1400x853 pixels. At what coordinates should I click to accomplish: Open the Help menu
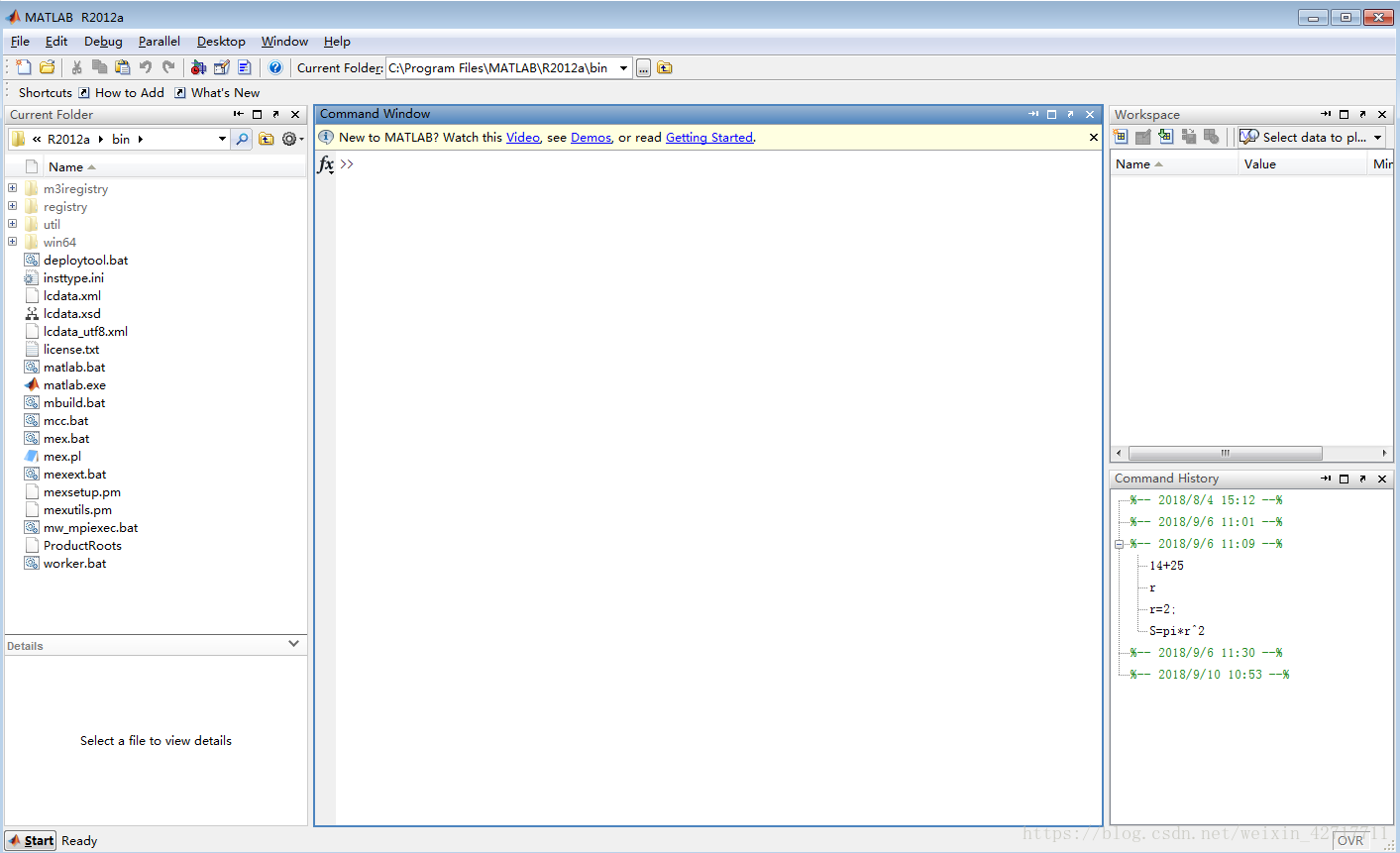click(x=337, y=42)
